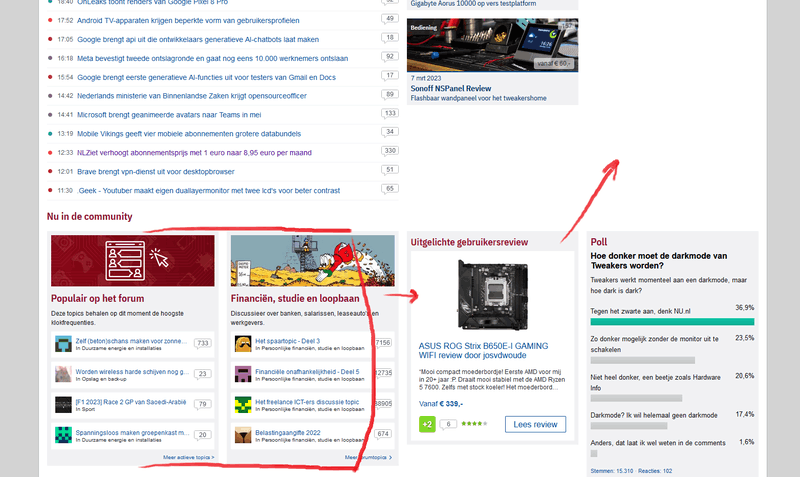Click avatar beside Het spaartopic - Deel 3
This screenshot has height=477, width=800.
[x=243, y=344]
